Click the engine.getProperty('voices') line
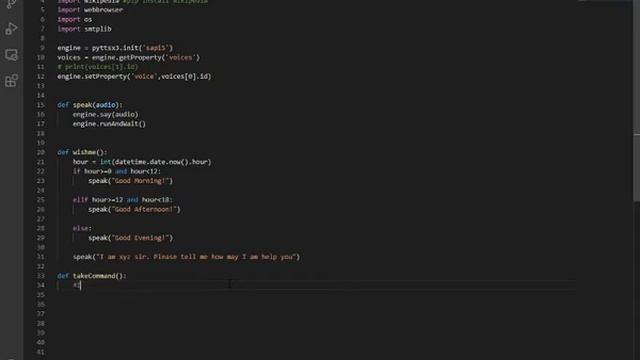This screenshot has width=640, height=360. pyautogui.click(x=129, y=58)
